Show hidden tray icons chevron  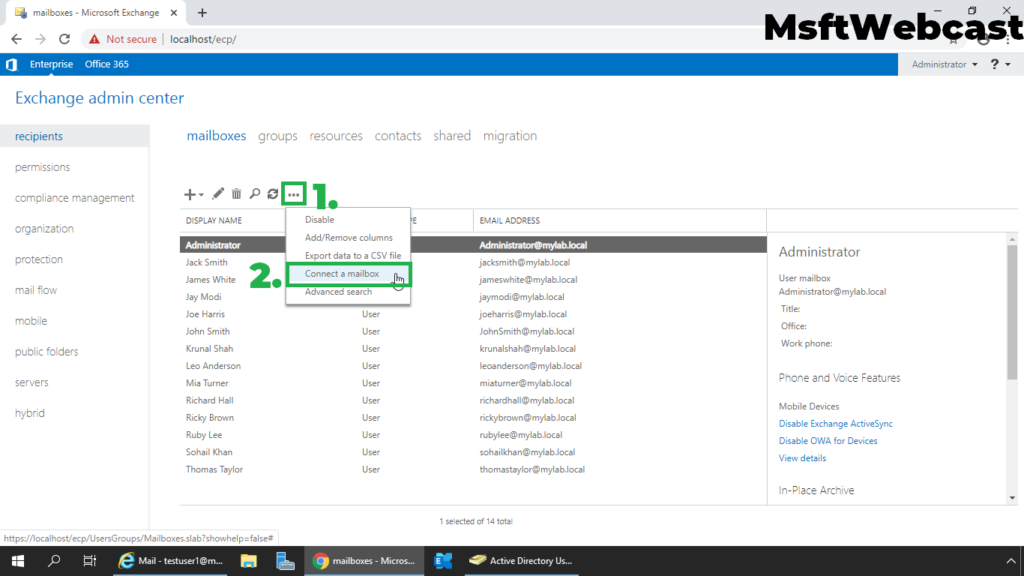tap(1011, 560)
